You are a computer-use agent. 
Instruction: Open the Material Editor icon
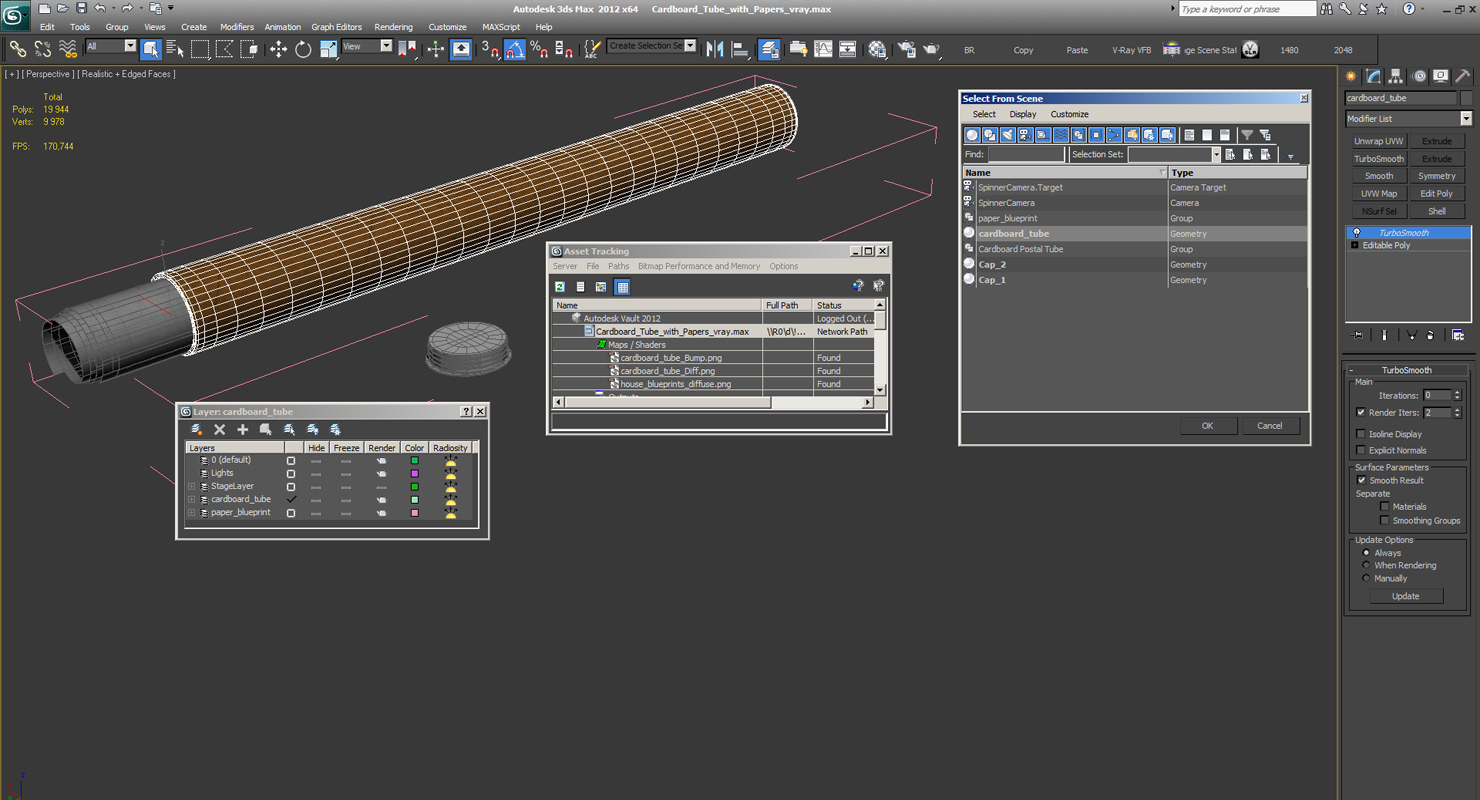point(877,49)
